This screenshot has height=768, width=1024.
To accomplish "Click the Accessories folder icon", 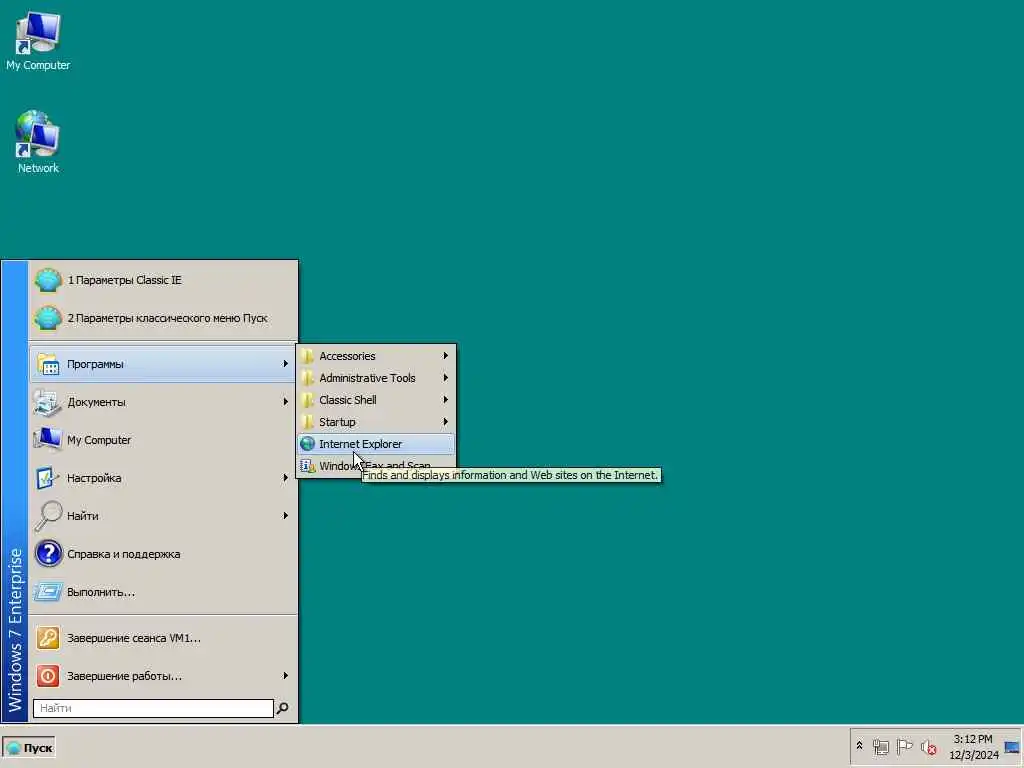I will pos(307,356).
